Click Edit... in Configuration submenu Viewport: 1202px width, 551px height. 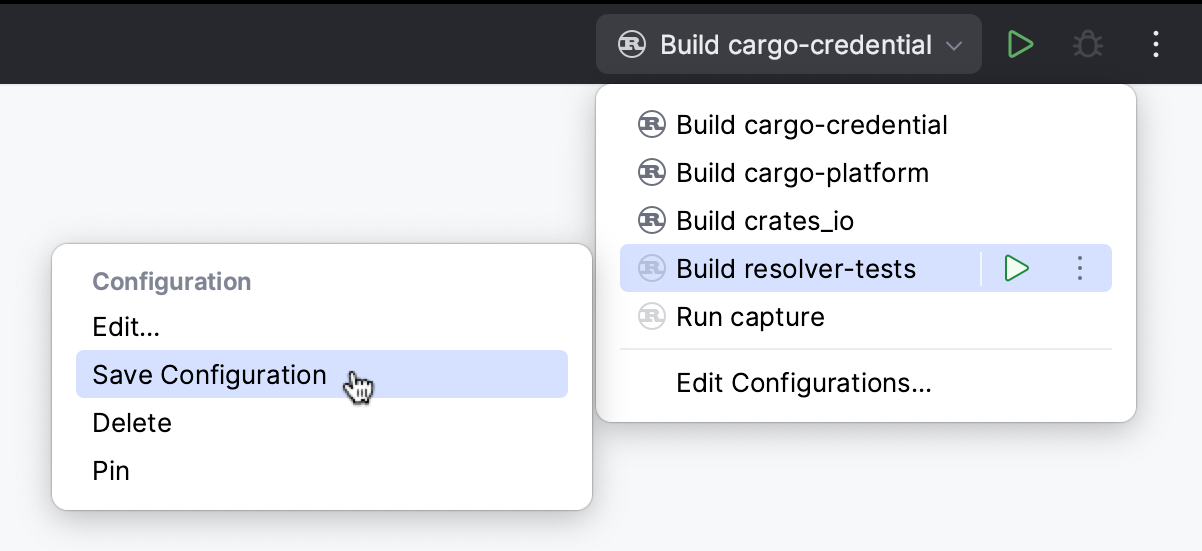click(x=126, y=327)
